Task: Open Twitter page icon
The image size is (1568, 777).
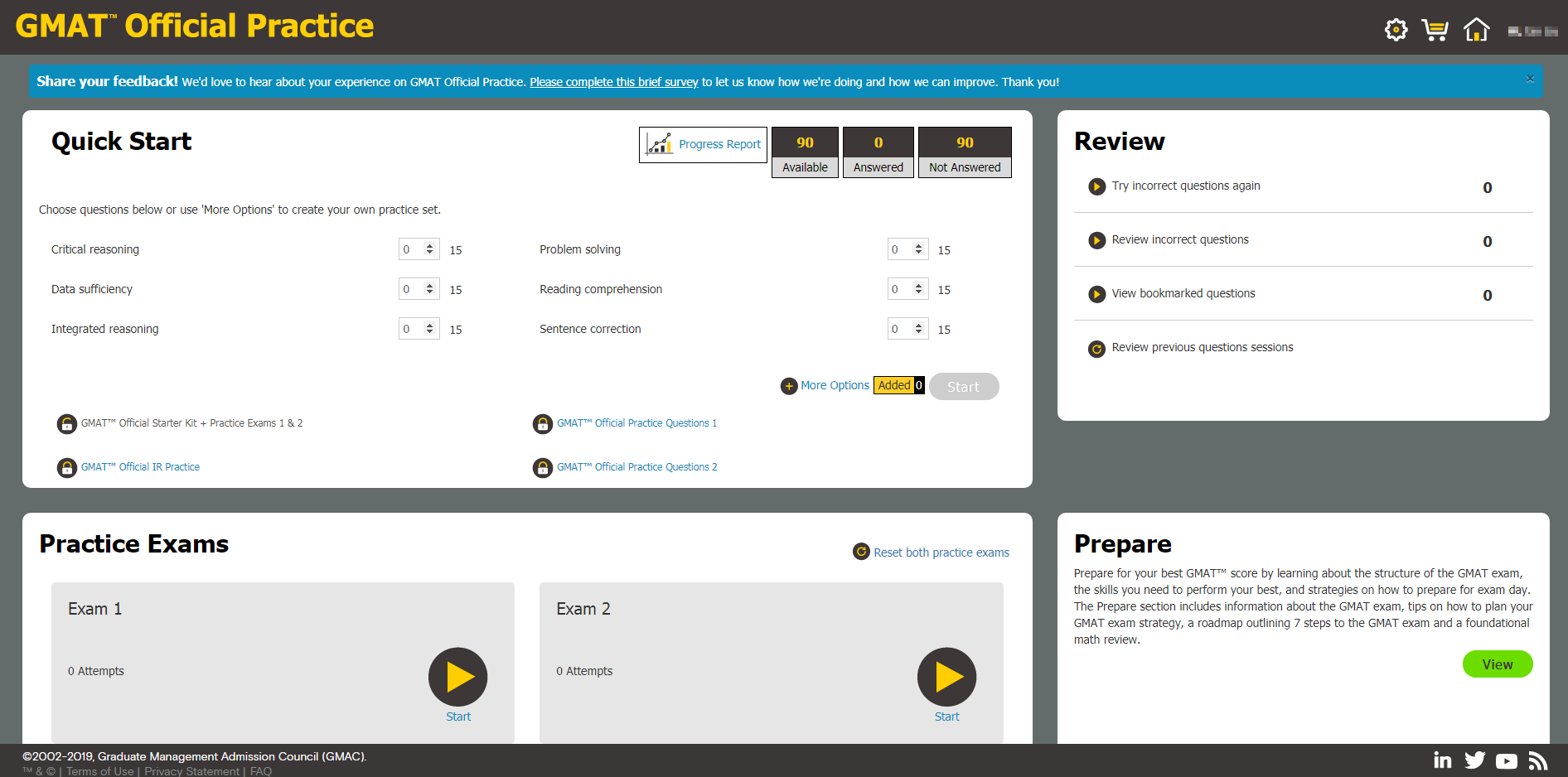Action: [1475, 760]
